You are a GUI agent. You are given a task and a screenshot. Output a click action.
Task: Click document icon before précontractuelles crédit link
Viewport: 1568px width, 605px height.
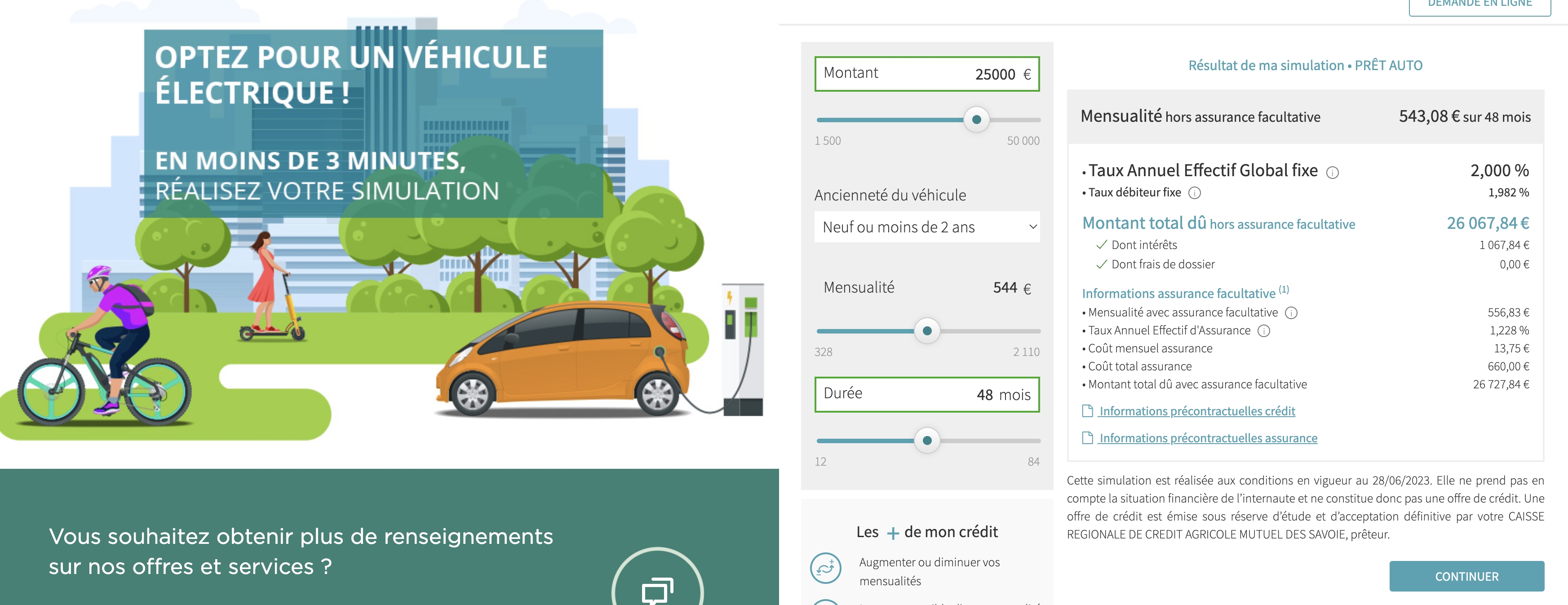click(x=1087, y=411)
